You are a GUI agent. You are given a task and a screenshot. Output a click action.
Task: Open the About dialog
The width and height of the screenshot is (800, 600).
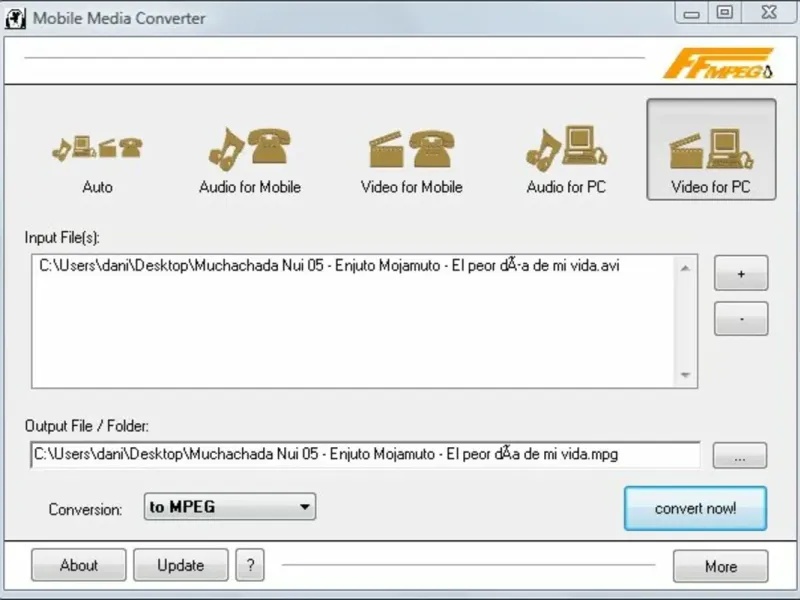pos(79,565)
